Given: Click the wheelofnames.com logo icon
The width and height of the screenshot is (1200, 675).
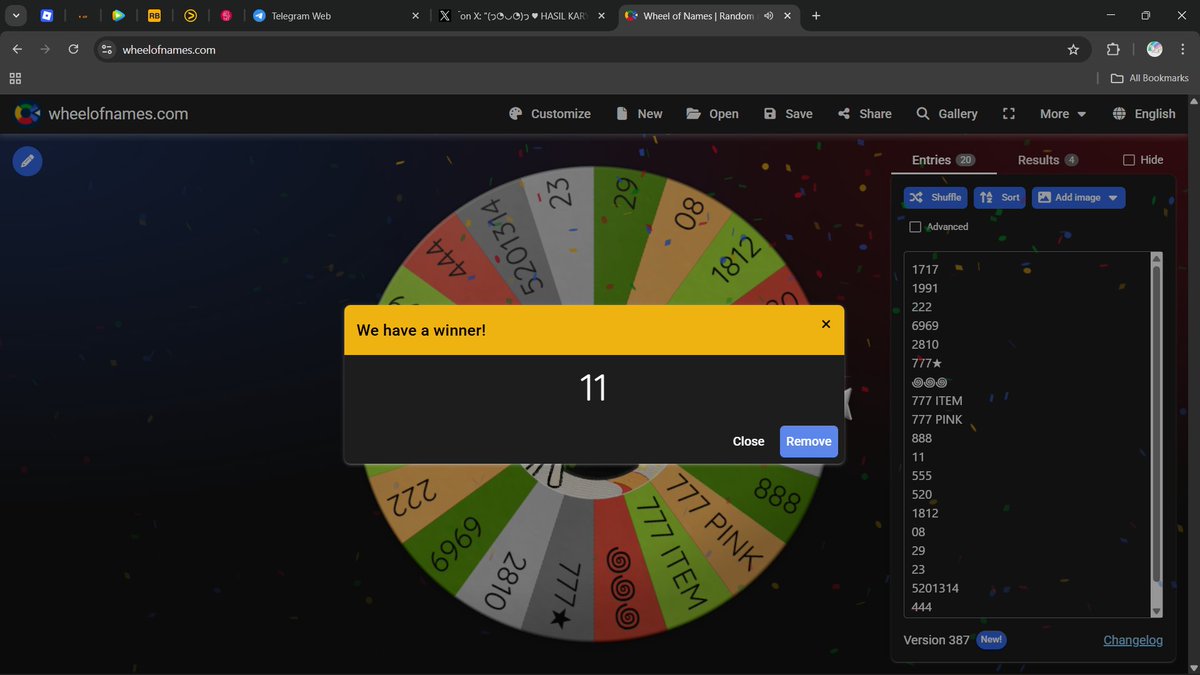Looking at the screenshot, I should pos(27,114).
